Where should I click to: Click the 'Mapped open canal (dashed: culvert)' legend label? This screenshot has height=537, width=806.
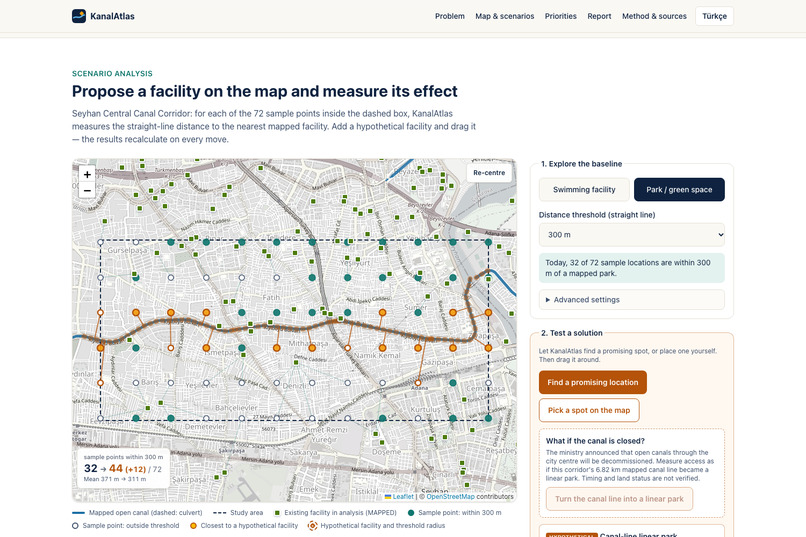(145, 512)
